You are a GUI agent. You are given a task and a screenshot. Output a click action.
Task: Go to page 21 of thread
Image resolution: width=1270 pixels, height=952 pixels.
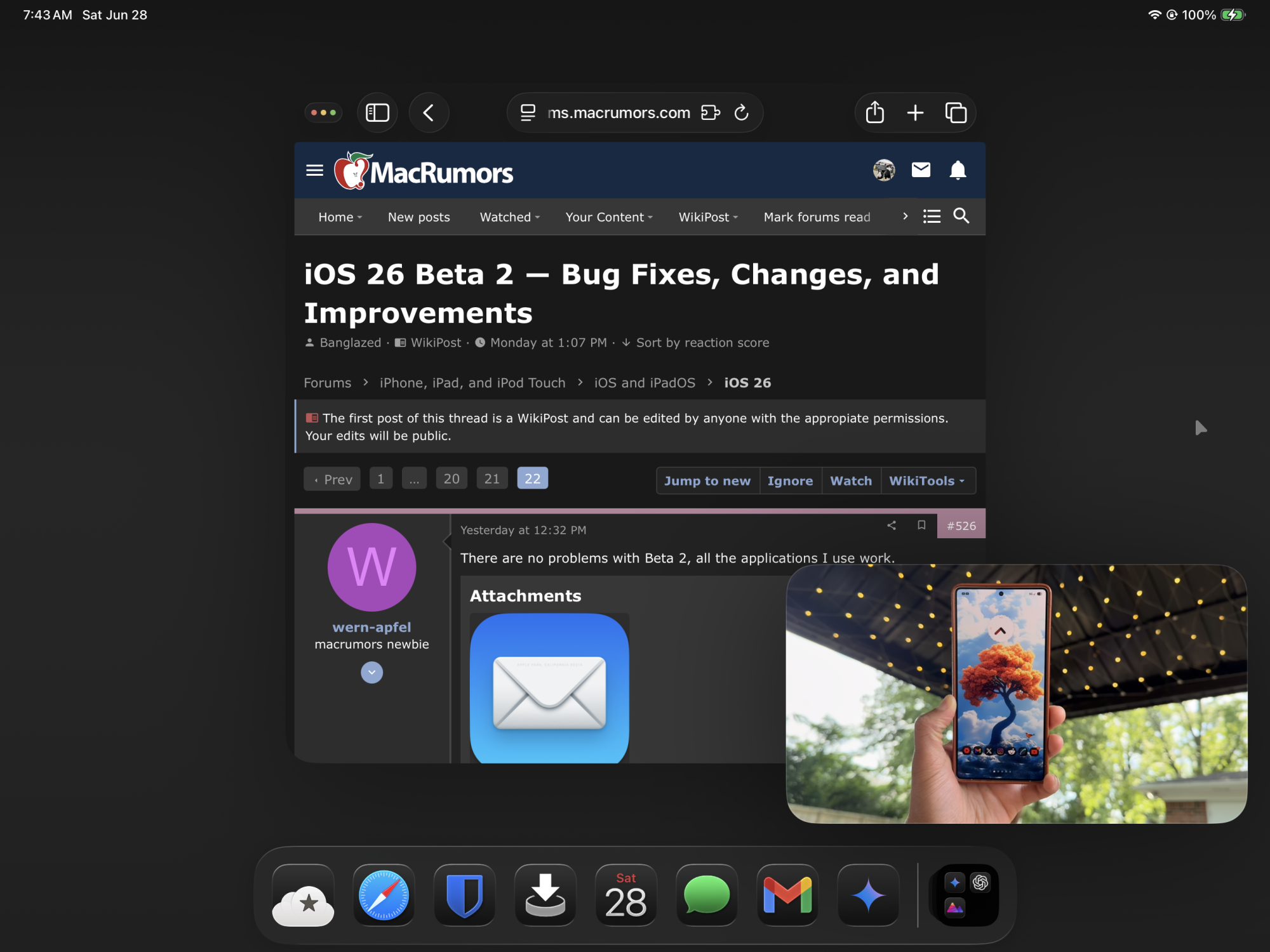[491, 479]
